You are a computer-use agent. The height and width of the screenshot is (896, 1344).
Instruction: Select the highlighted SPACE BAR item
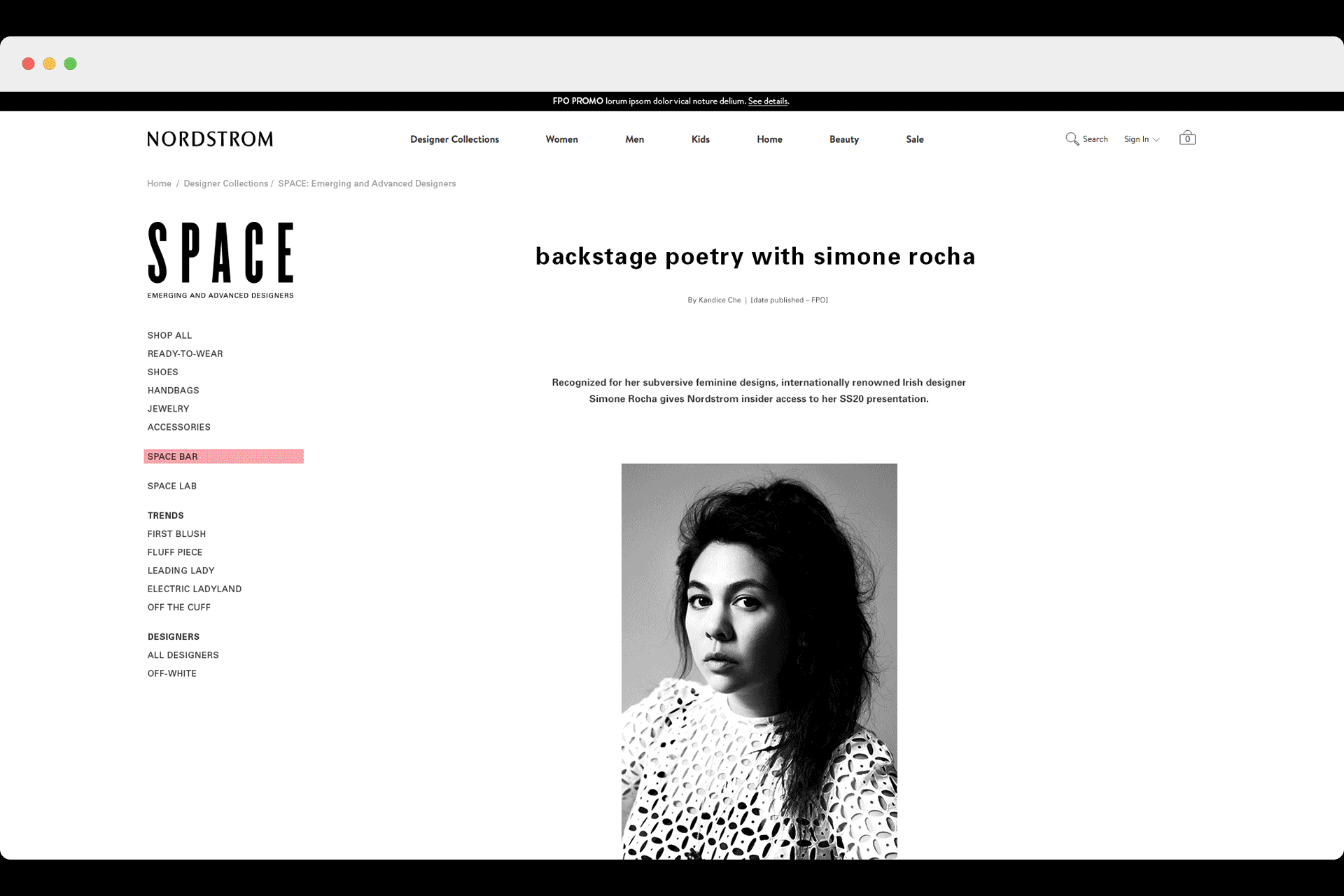pyautogui.click(x=223, y=456)
